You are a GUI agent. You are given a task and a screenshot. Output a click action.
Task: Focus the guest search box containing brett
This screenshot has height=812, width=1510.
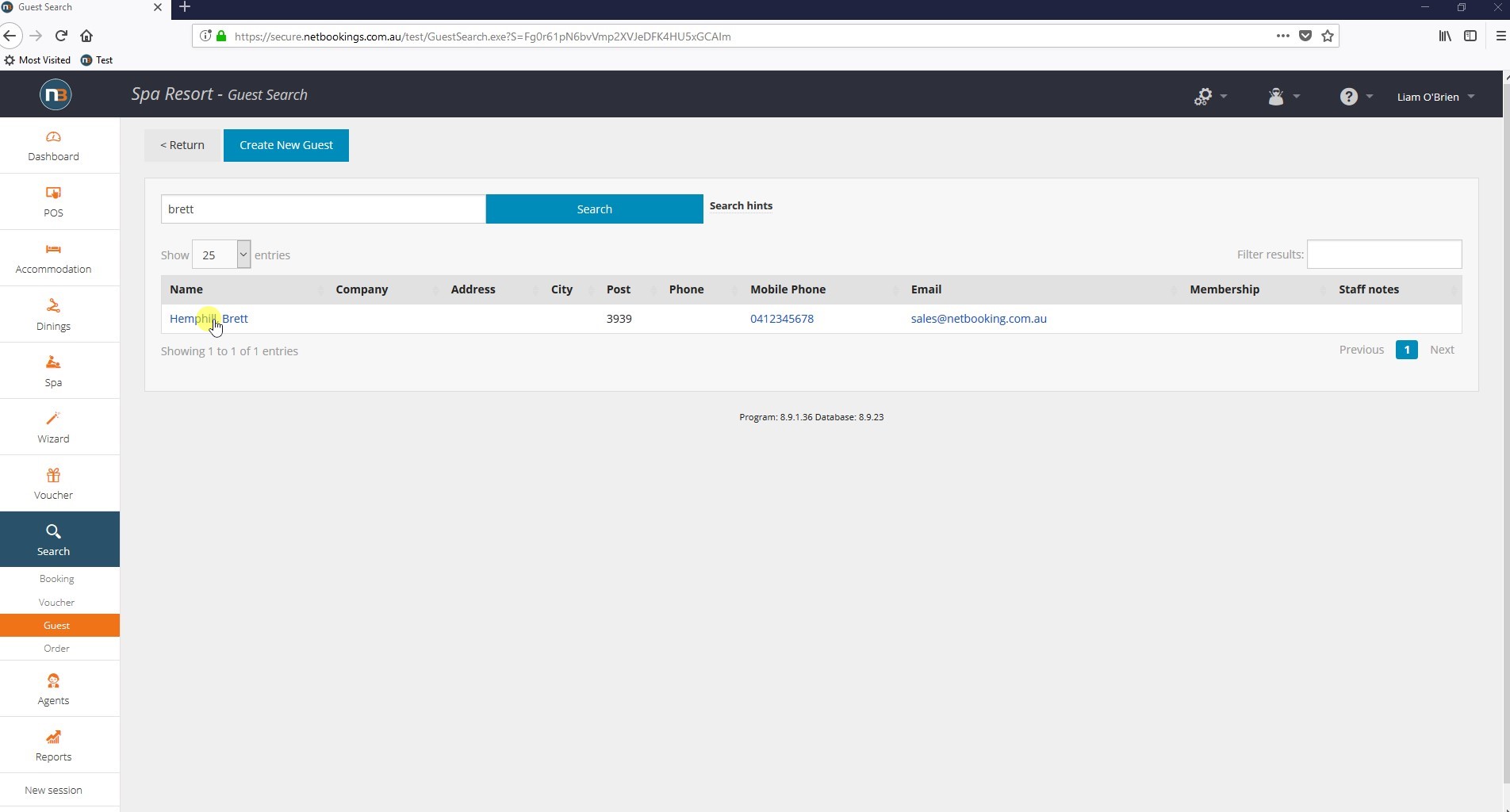[x=324, y=209]
